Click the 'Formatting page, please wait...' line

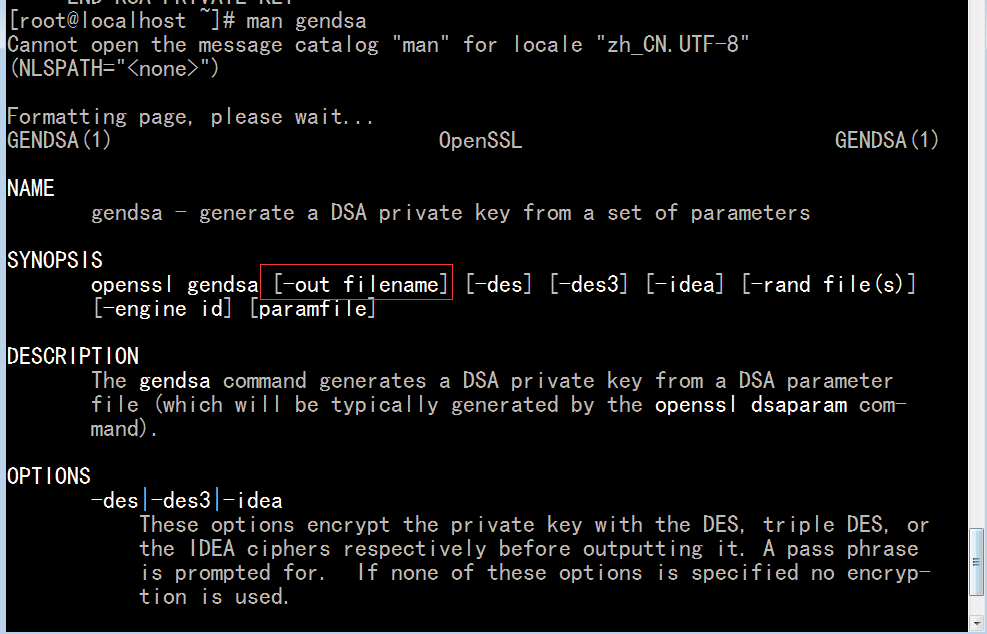190,117
